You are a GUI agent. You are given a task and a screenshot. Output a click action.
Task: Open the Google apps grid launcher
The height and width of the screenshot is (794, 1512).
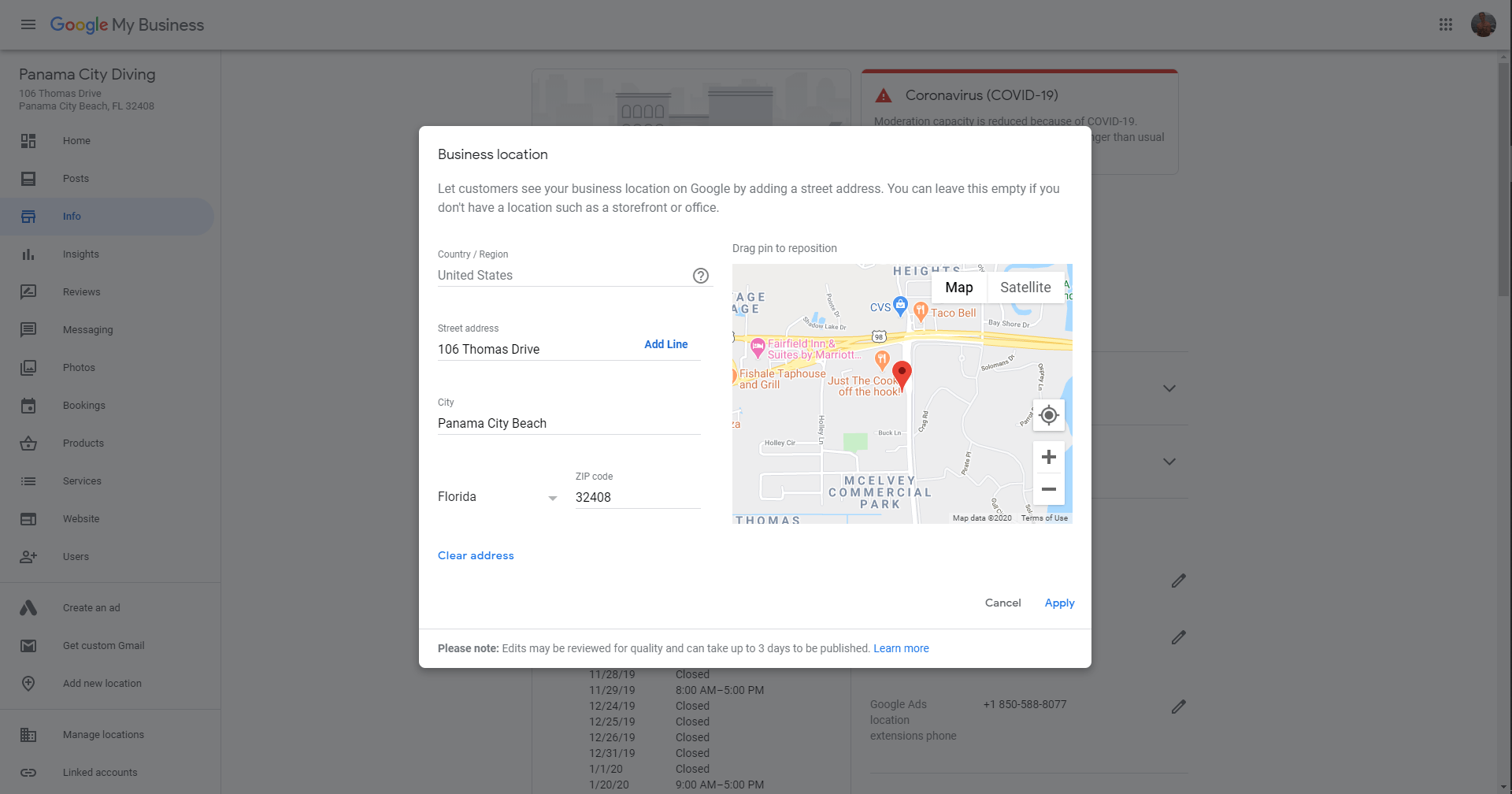1446,24
